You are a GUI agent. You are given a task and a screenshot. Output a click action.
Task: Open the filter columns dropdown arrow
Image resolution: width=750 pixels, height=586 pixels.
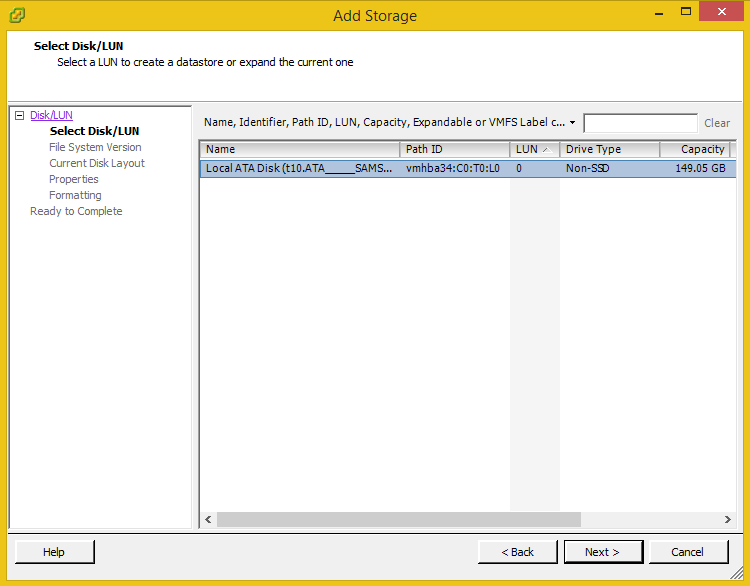572,123
